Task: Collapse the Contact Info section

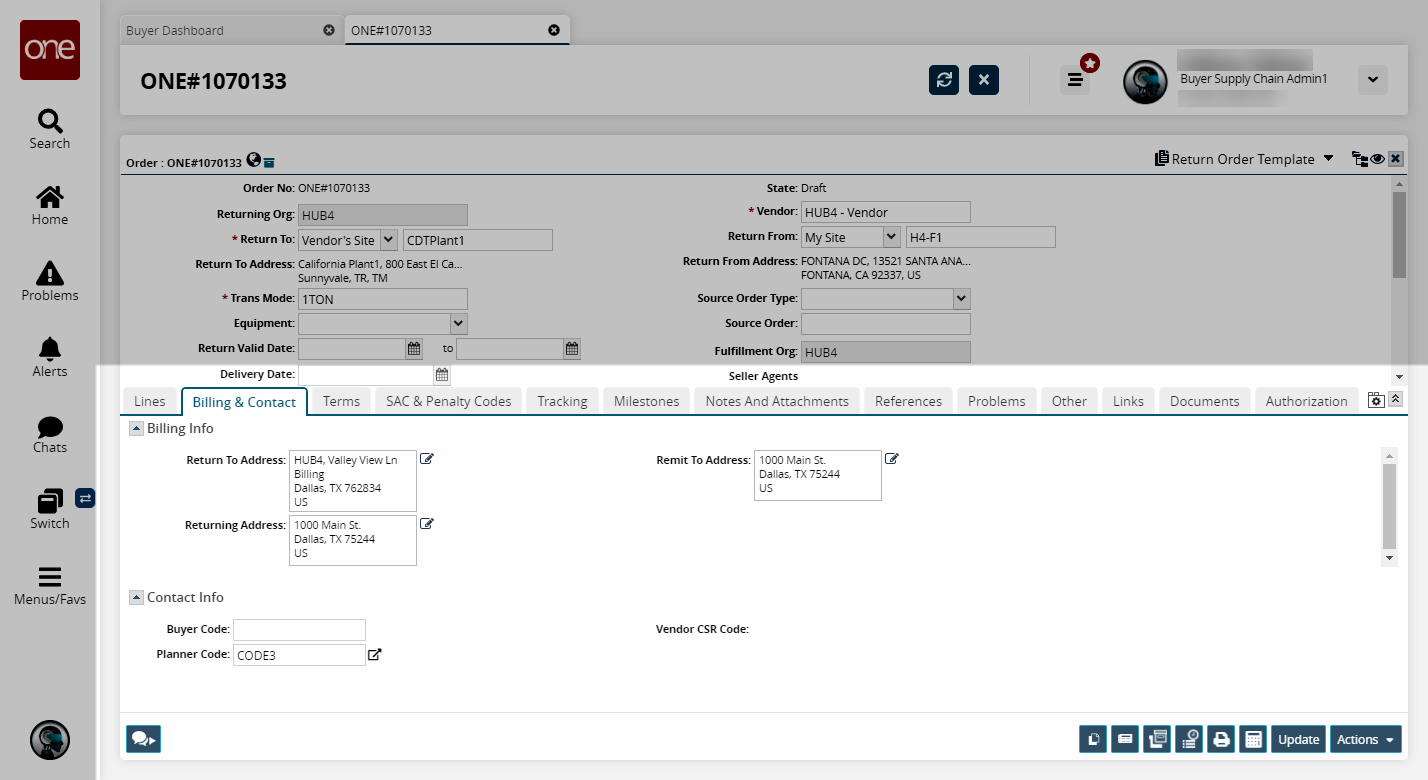Action: tap(136, 597)
